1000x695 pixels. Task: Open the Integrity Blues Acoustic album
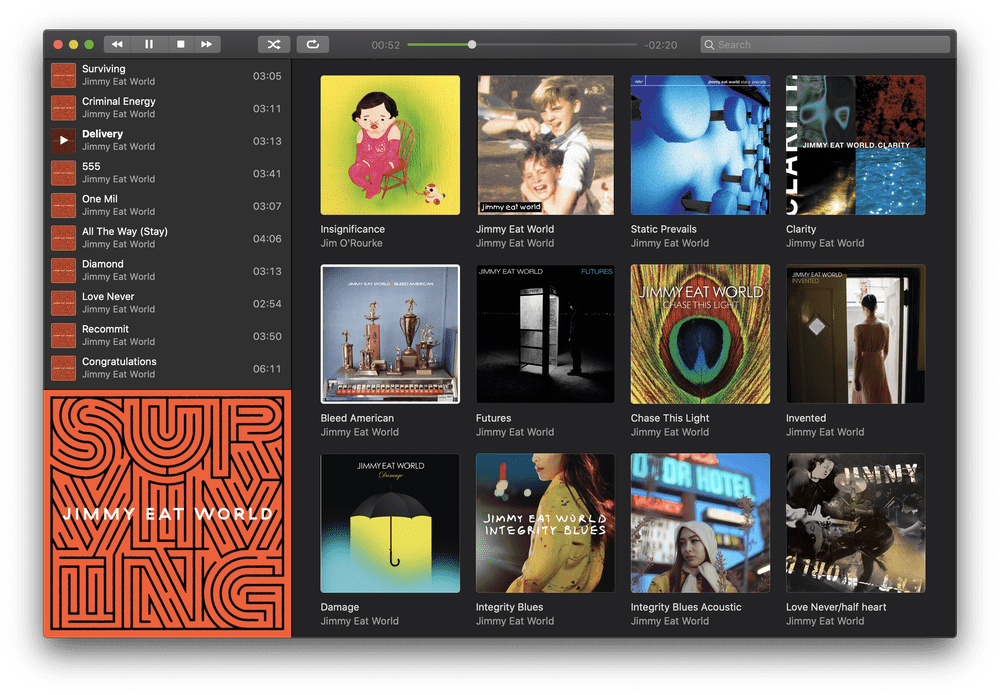[700, 523]
